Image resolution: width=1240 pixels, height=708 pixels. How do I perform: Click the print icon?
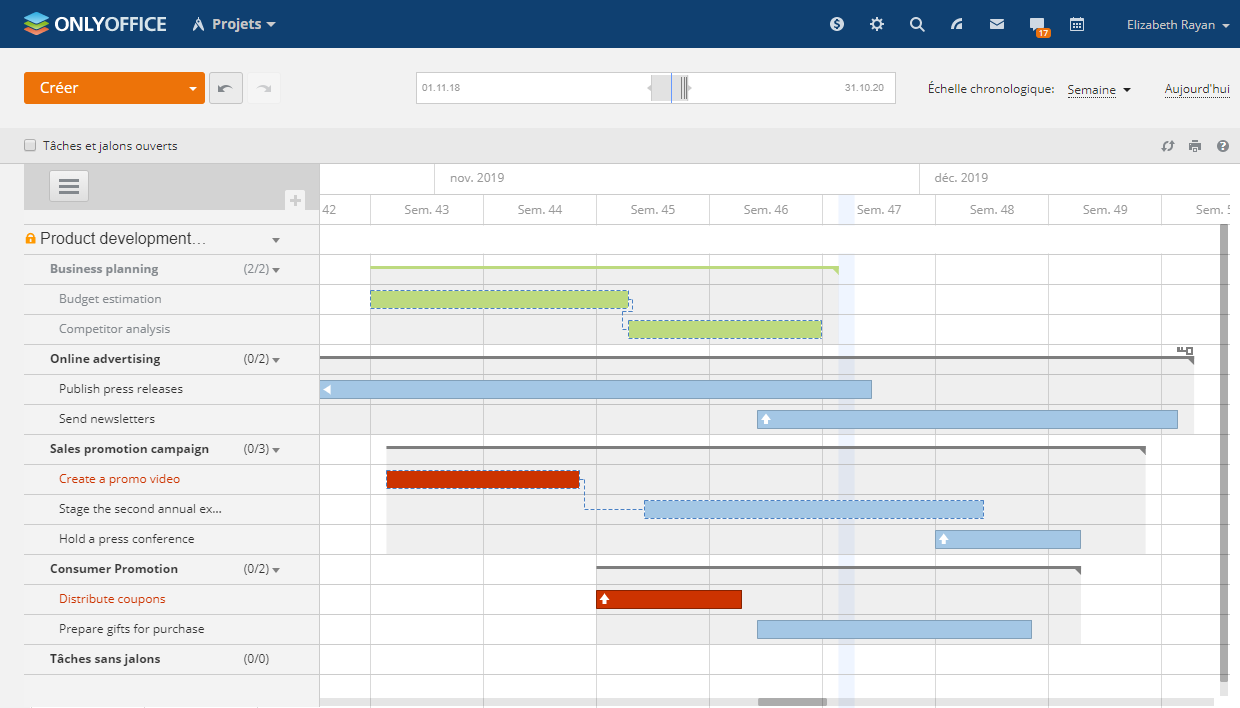(1195, 146)
